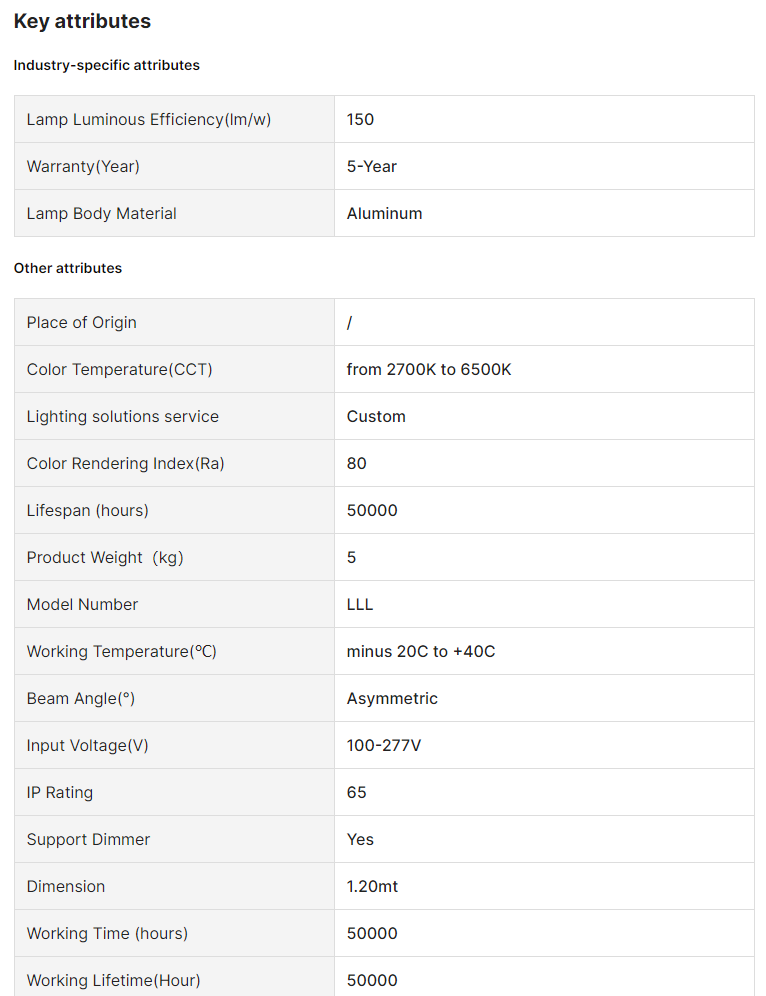Select the Support Dimmer Yes value
The image size is (766, 996).
click(x=360, y=839)
